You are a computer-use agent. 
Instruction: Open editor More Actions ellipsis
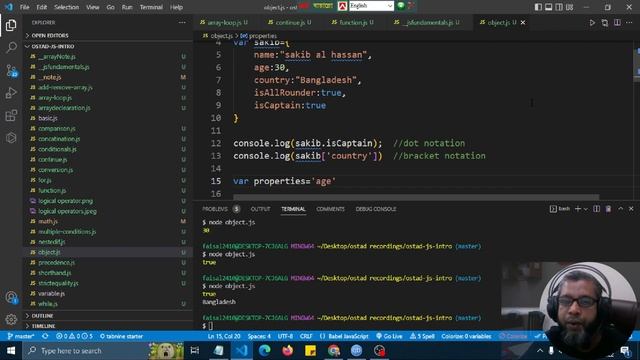[x=629, y=23]
